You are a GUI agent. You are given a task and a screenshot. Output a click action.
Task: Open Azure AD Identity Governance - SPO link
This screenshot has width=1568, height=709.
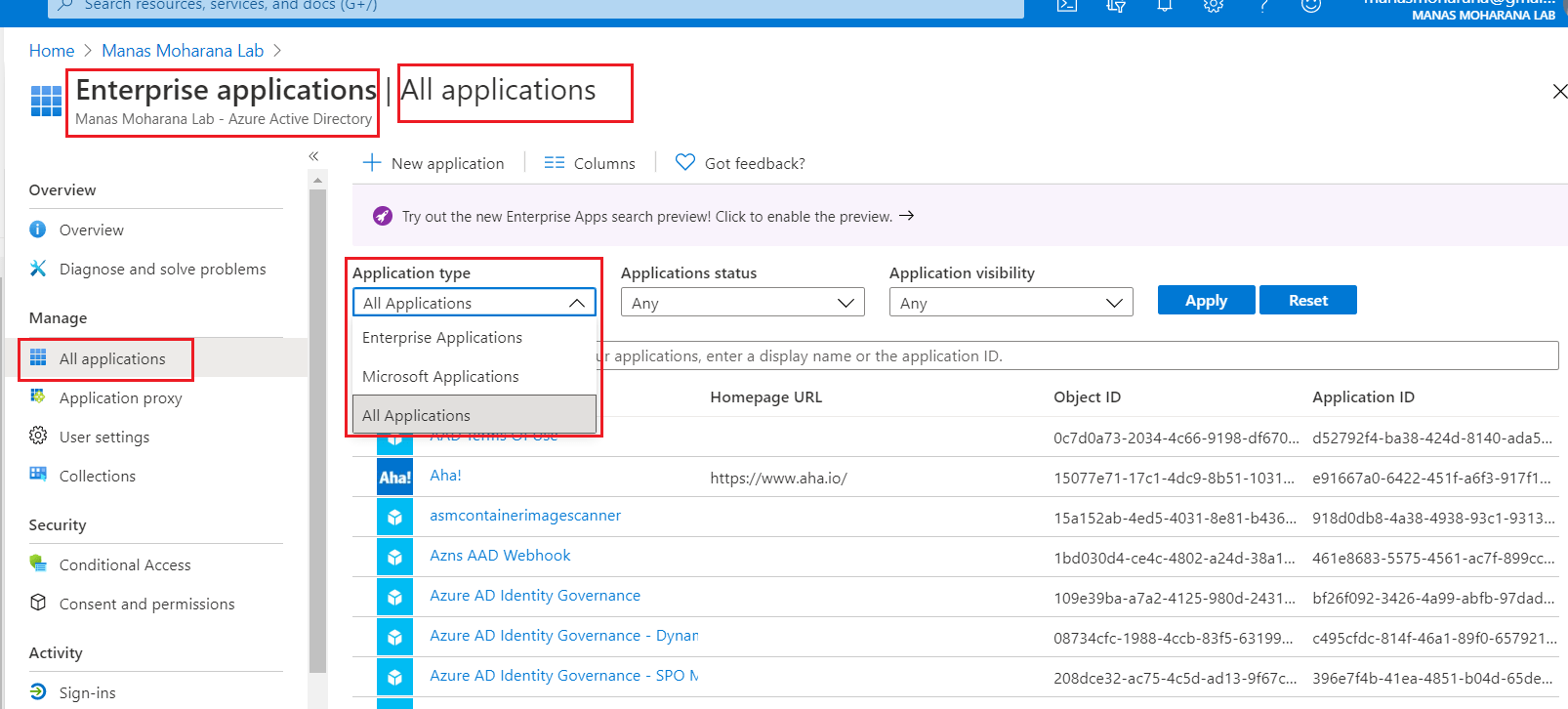tap(563, 676)
